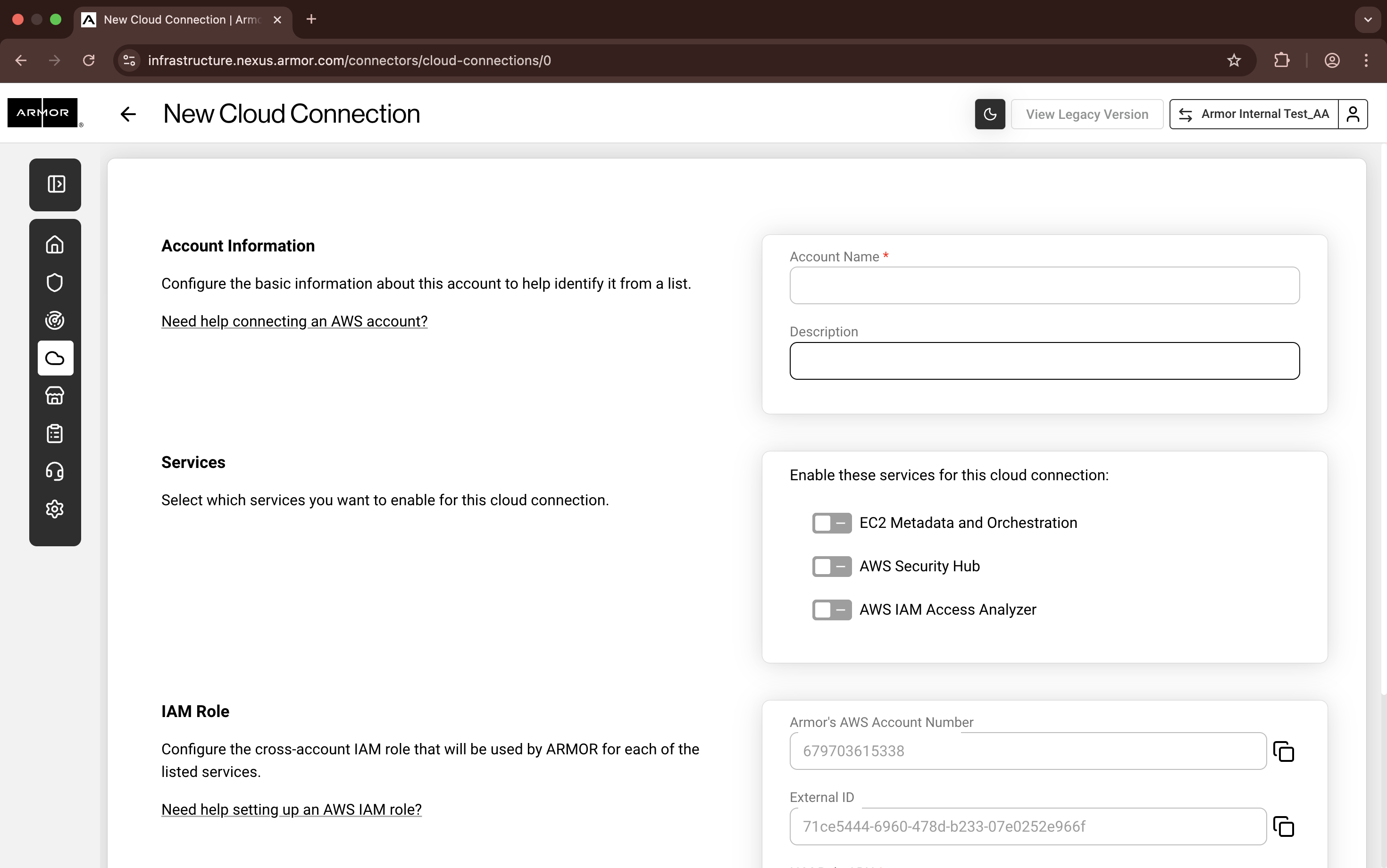Click the clipboard checklist sidebar icon
The image size is (1387, 868).
click(55, 434)
